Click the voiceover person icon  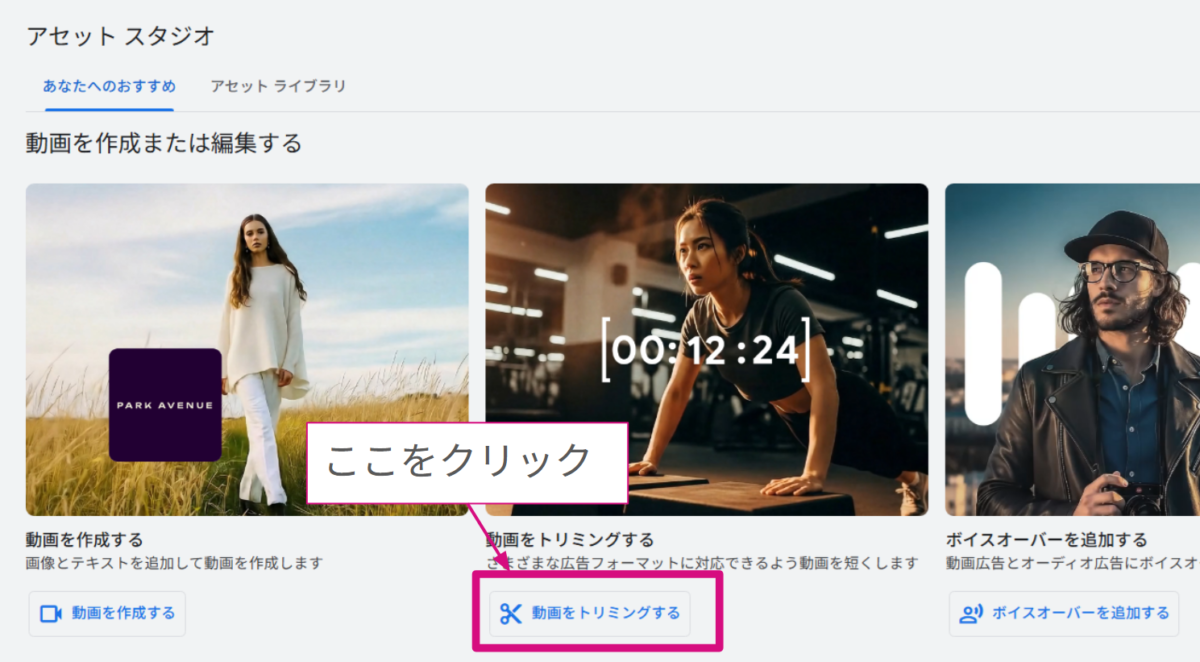971,614
